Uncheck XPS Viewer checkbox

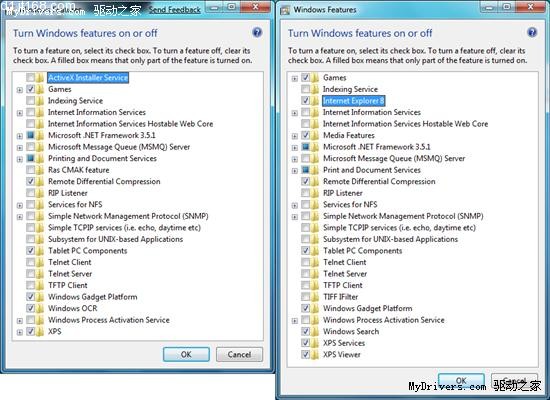(x=306, y=354)
